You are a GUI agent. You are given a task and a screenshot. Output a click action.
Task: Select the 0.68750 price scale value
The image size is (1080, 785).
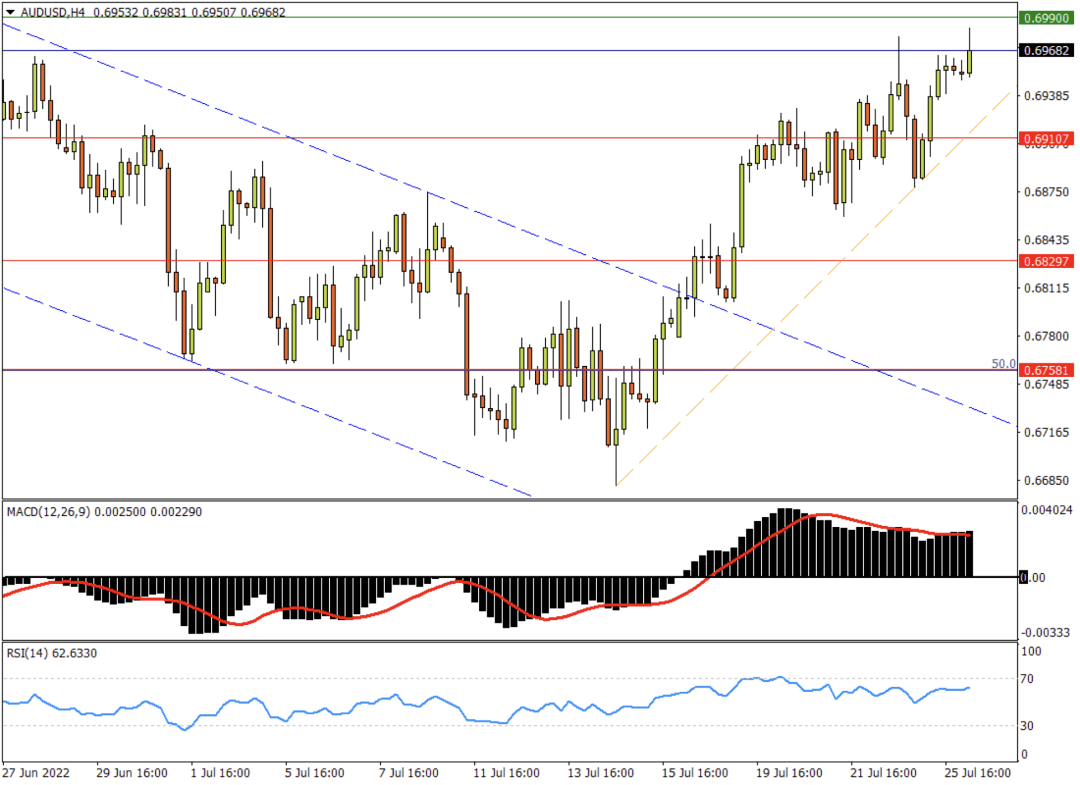point(1047,192)
